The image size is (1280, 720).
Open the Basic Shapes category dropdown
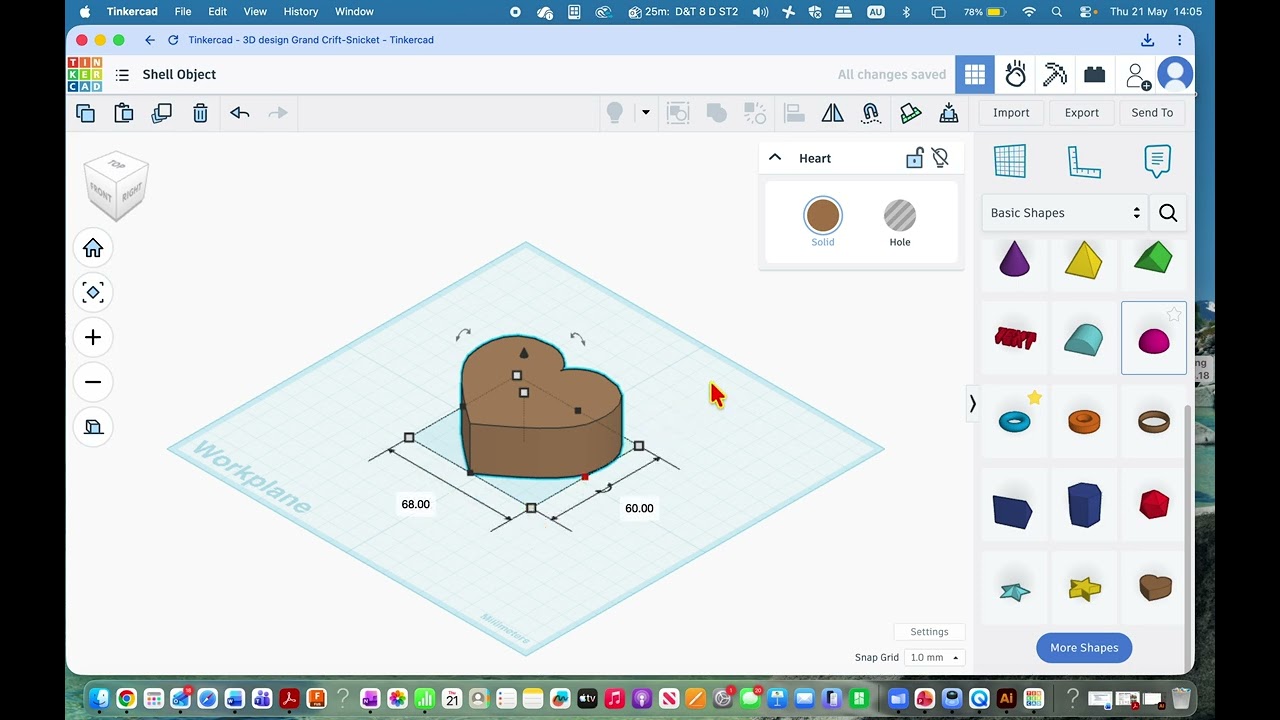coord(1065,213)
